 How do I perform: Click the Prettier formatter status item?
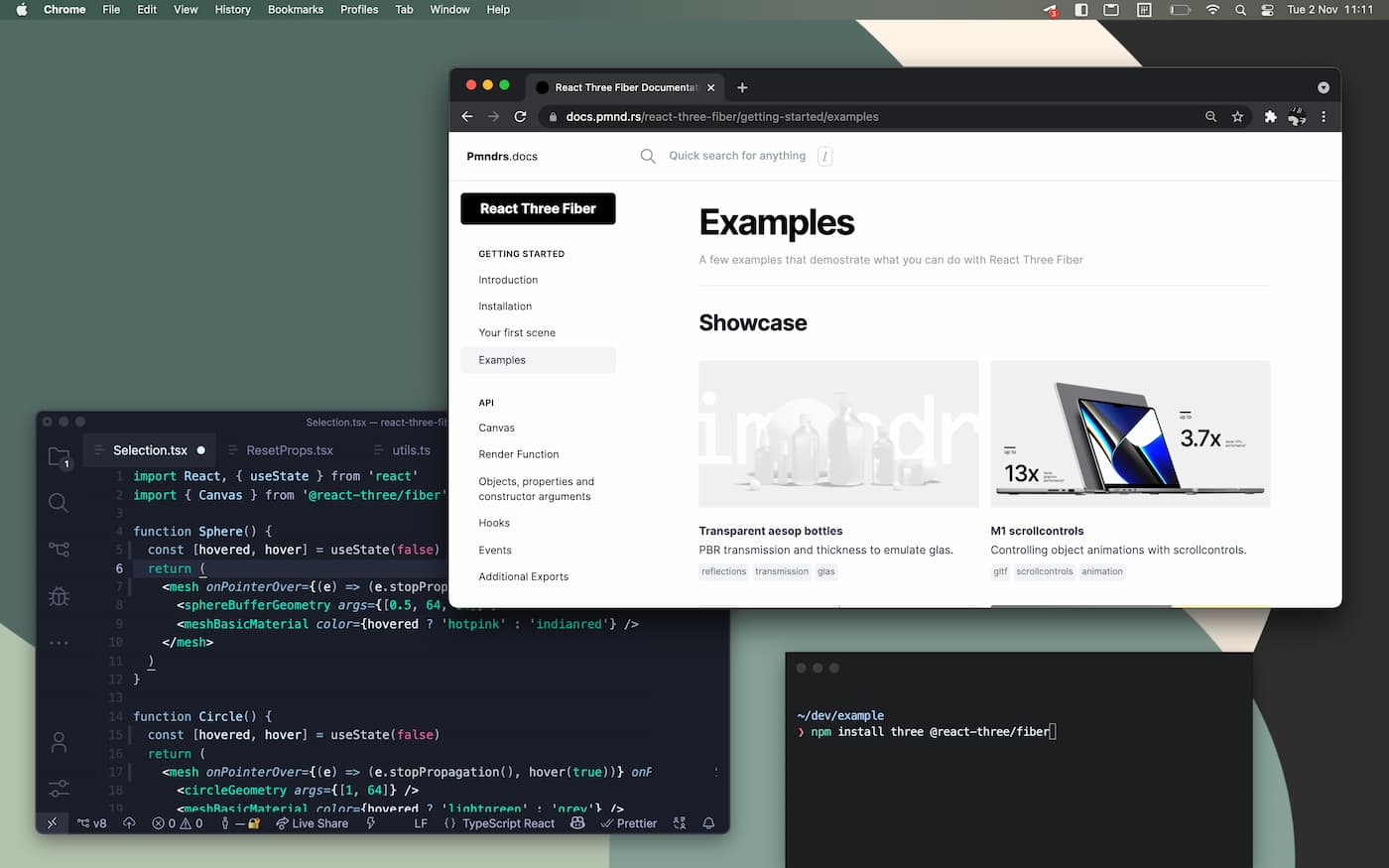(628, 823)
